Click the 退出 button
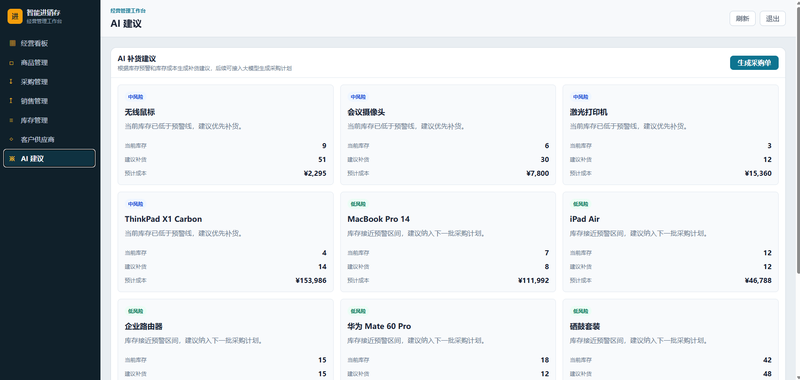 click(772, 18)
